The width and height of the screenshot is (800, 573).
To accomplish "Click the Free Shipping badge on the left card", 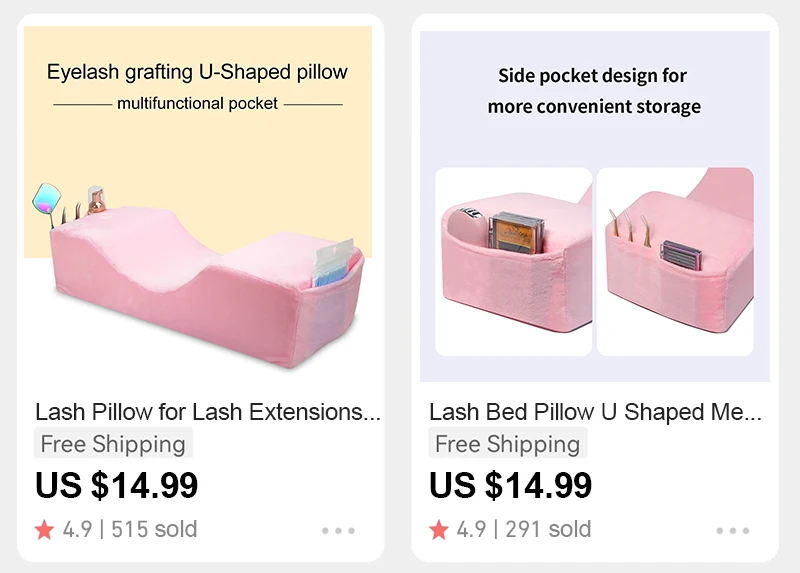I will (x=113, y=444).
